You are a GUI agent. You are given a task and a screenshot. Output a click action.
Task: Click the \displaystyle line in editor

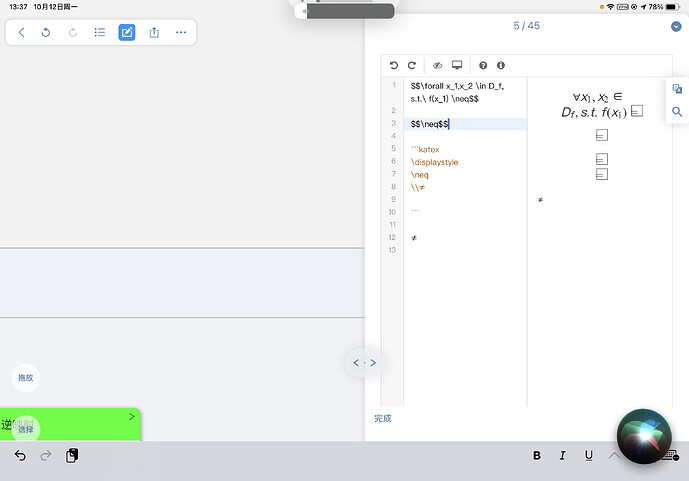tap(434, 163)
